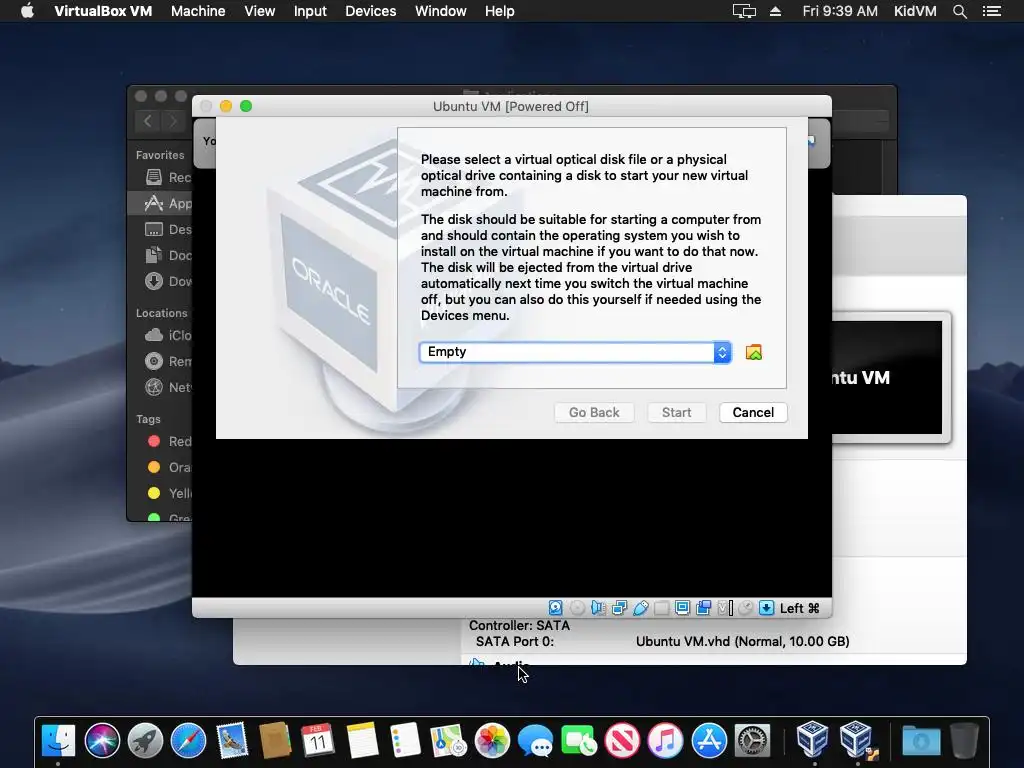Open Messages from the Dock
The image size is (1024, 768).
(535, 742)
